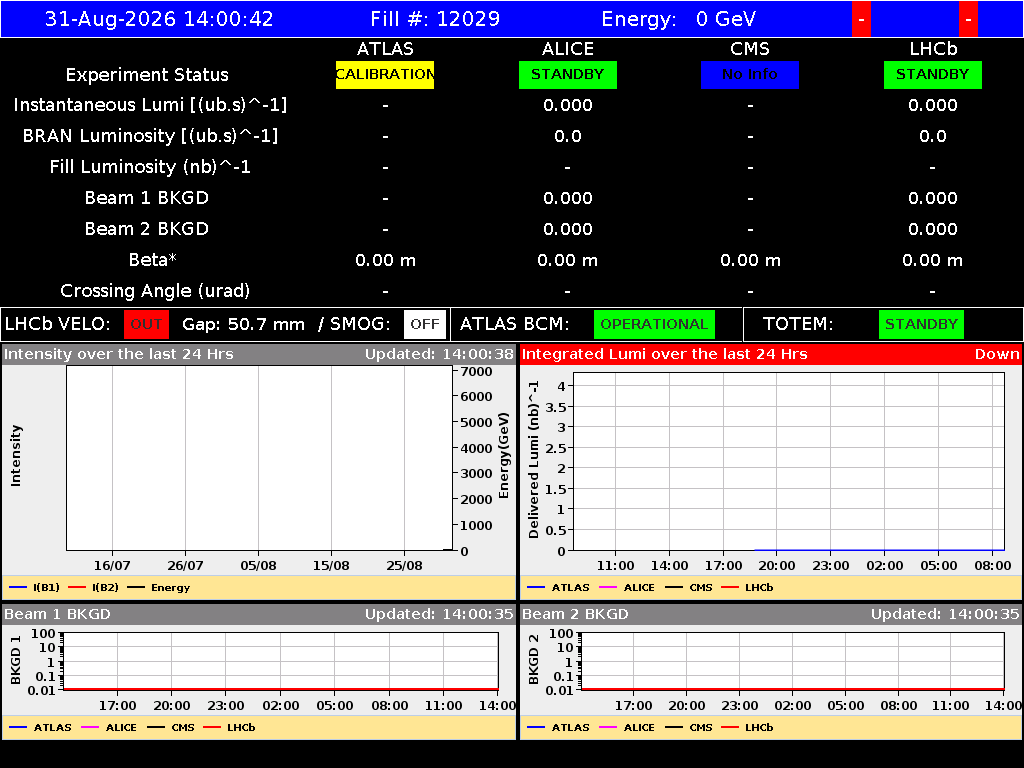
Task: Click the Down status in the Integrated Lumi header
Action: (997, 354)
